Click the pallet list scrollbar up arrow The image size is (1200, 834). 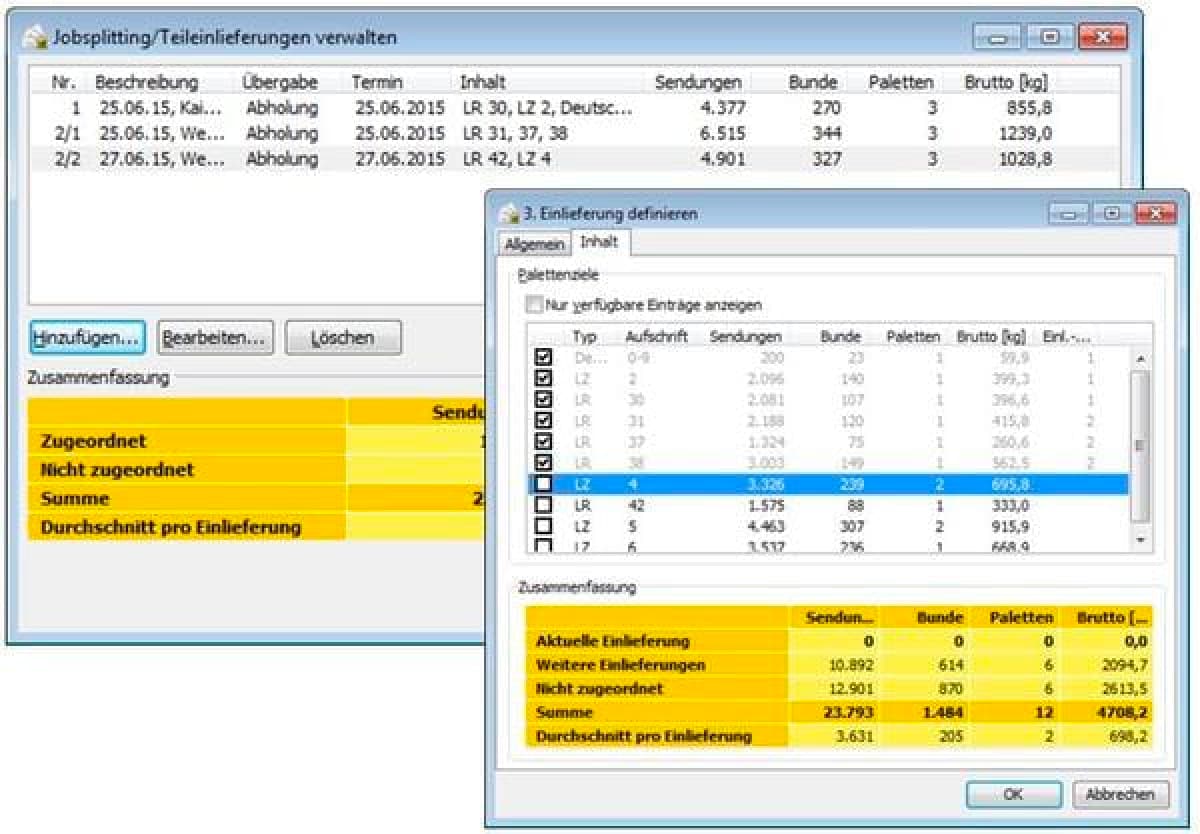[x=1141, y=358]
